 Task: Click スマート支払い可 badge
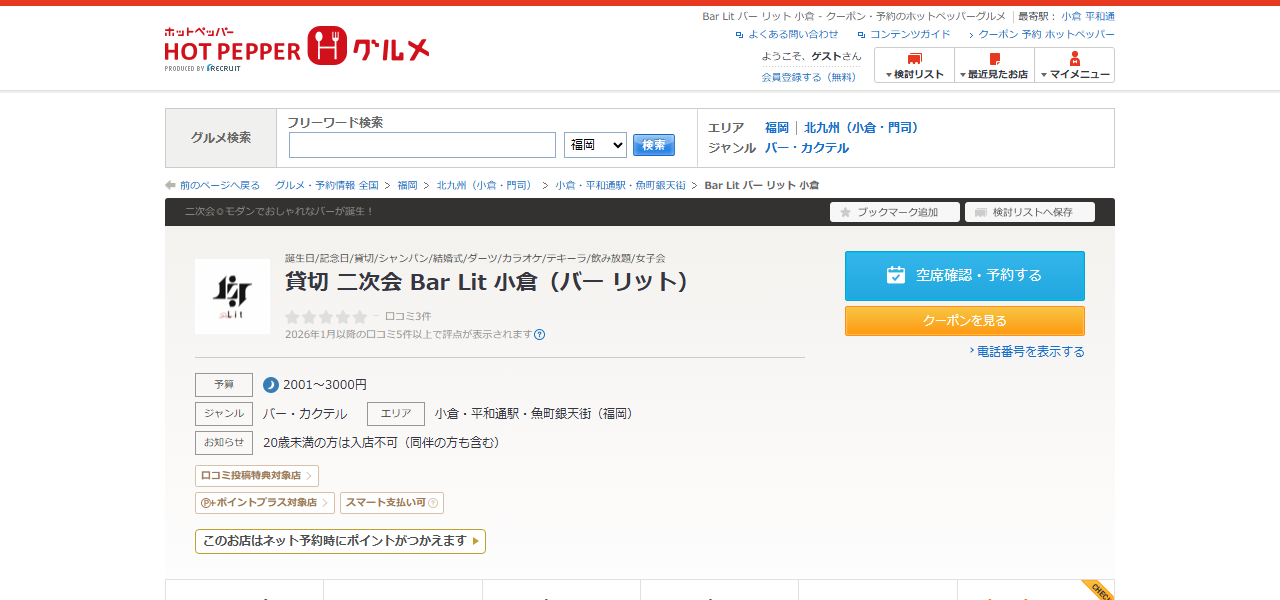tap(392, 503)
